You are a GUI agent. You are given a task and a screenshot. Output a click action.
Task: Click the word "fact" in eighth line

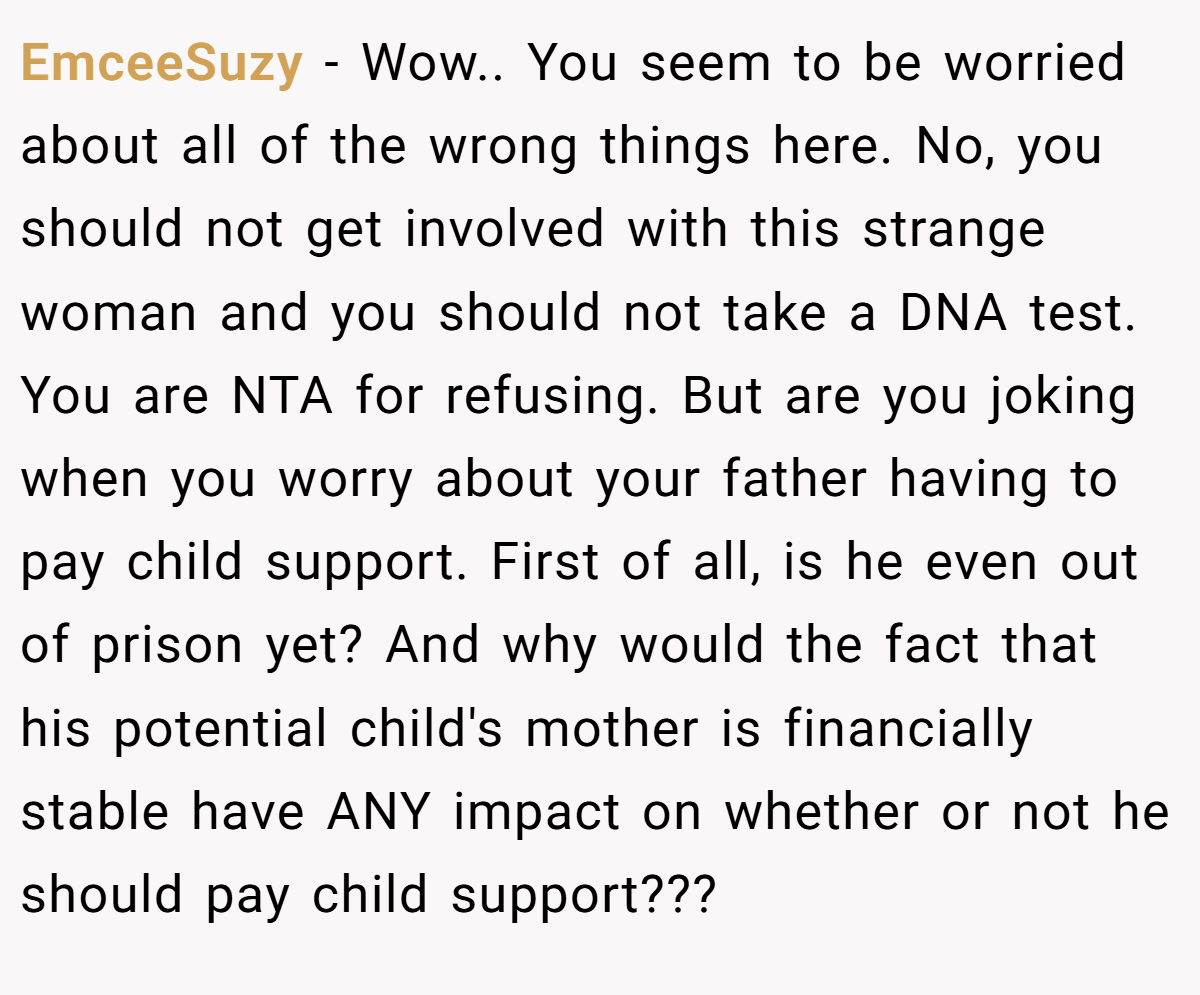tap(931, 646)
